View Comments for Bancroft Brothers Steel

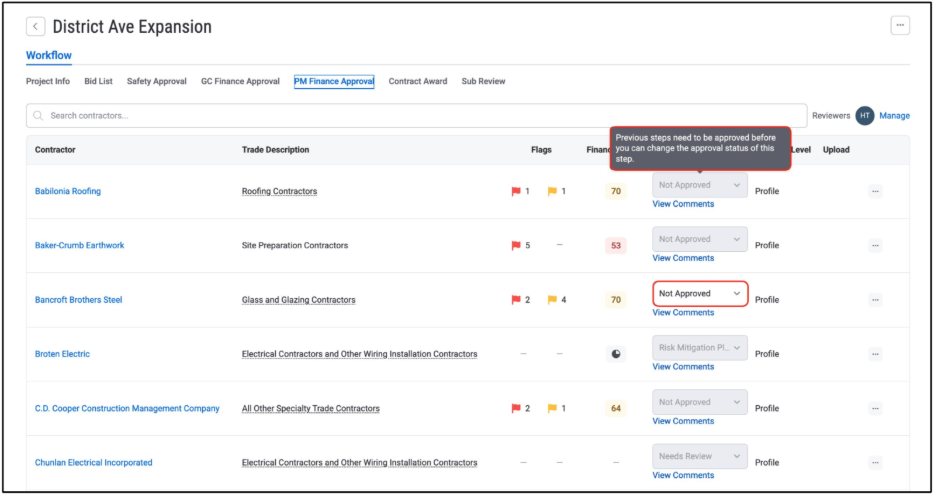pos(683,313)
